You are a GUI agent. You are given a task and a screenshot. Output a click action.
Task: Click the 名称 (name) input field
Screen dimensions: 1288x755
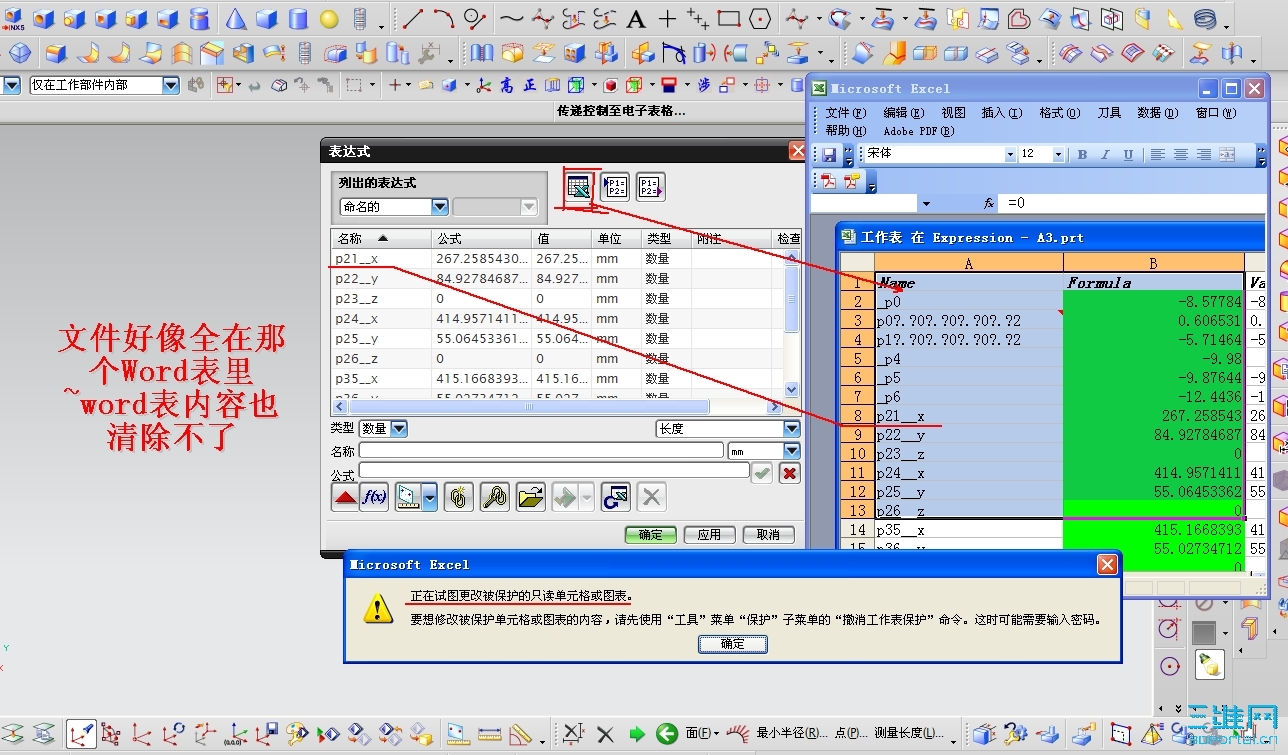coord(541,451)
